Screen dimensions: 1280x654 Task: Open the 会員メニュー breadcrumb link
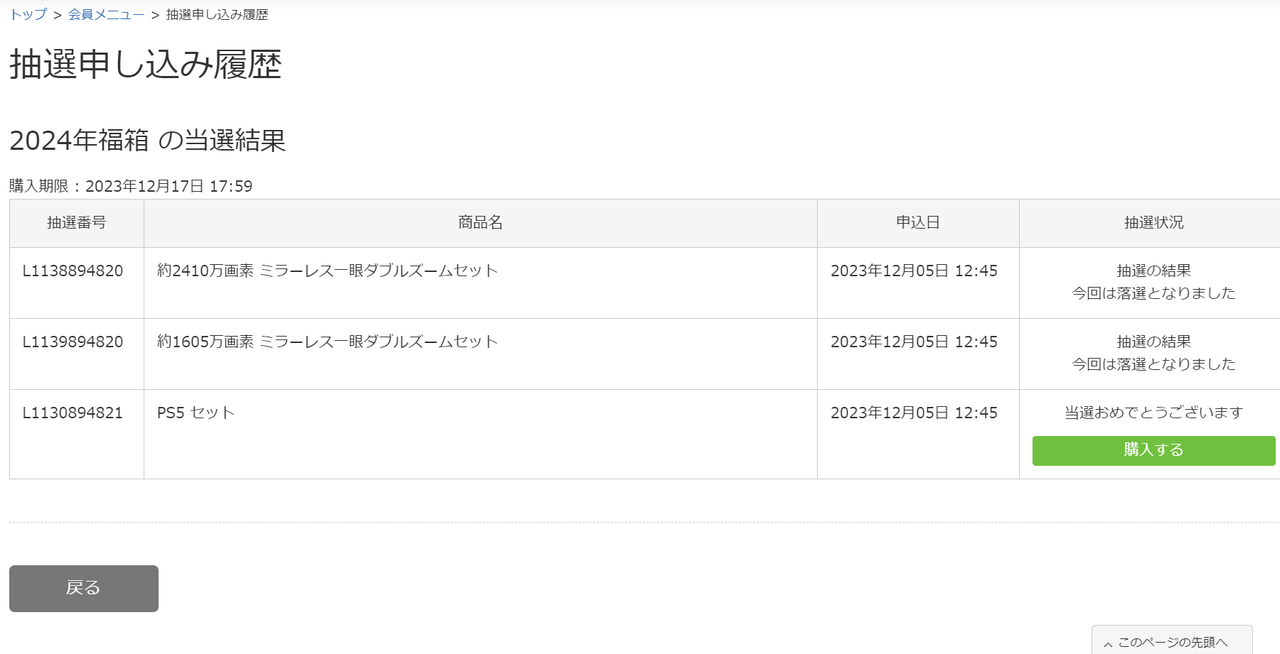coord(106,15)
